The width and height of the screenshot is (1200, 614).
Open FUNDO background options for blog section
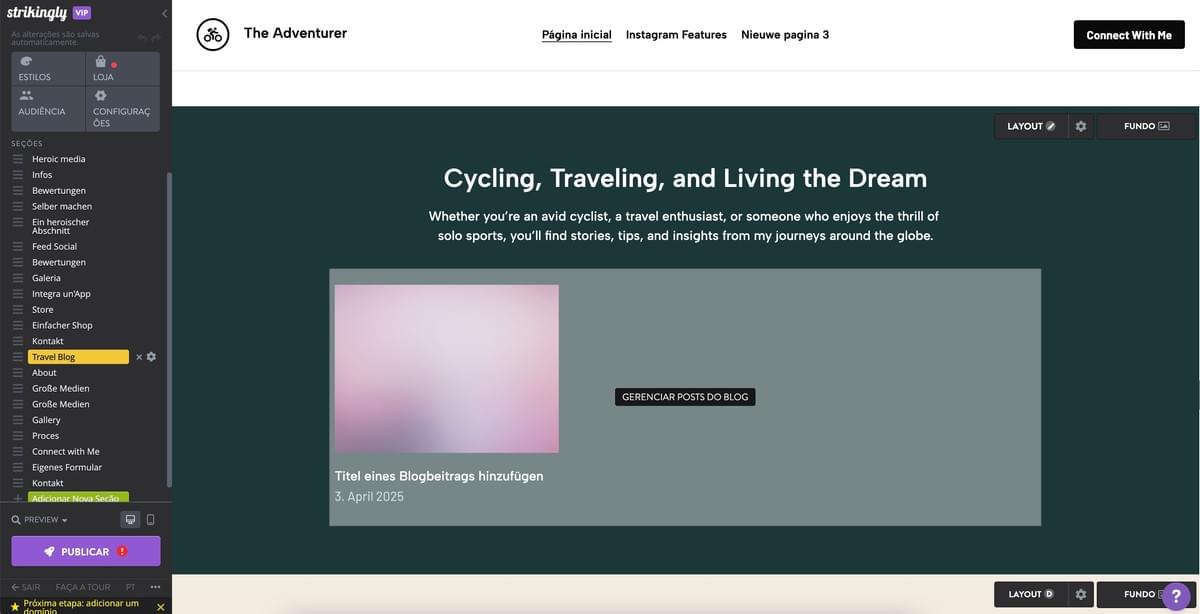click(1146, 126)
